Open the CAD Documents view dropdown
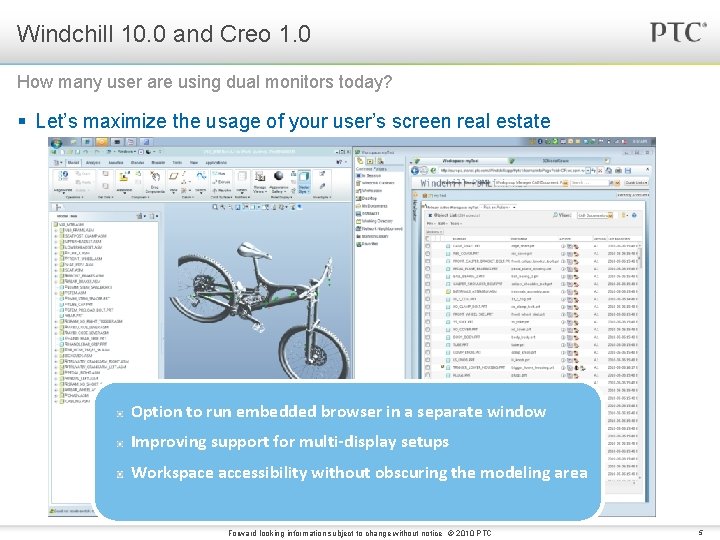The width and height of the screenshot is (720, 540). [595, 215]
